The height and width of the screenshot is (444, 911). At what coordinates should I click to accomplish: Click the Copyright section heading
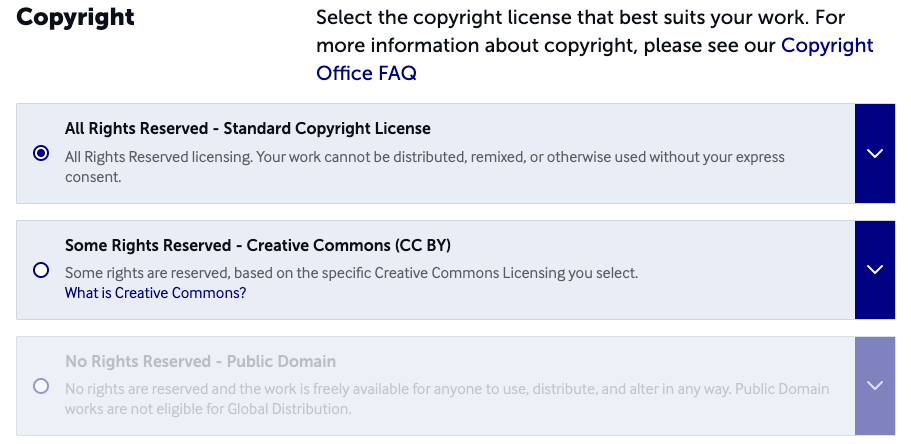tap(76, 18)
